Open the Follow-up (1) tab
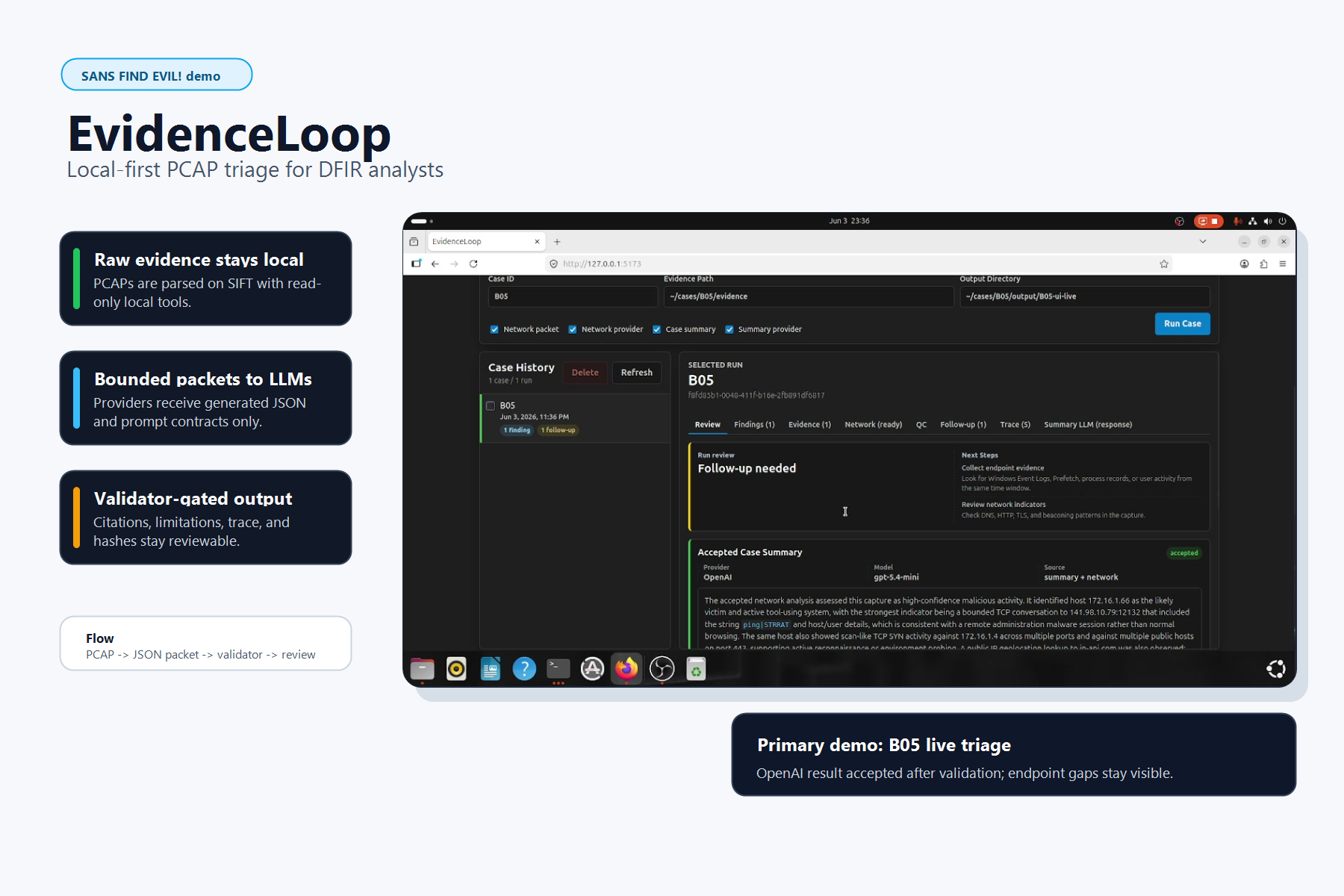Image resolution: width=1344 pixels, height=896 pixels. (963, 425)
